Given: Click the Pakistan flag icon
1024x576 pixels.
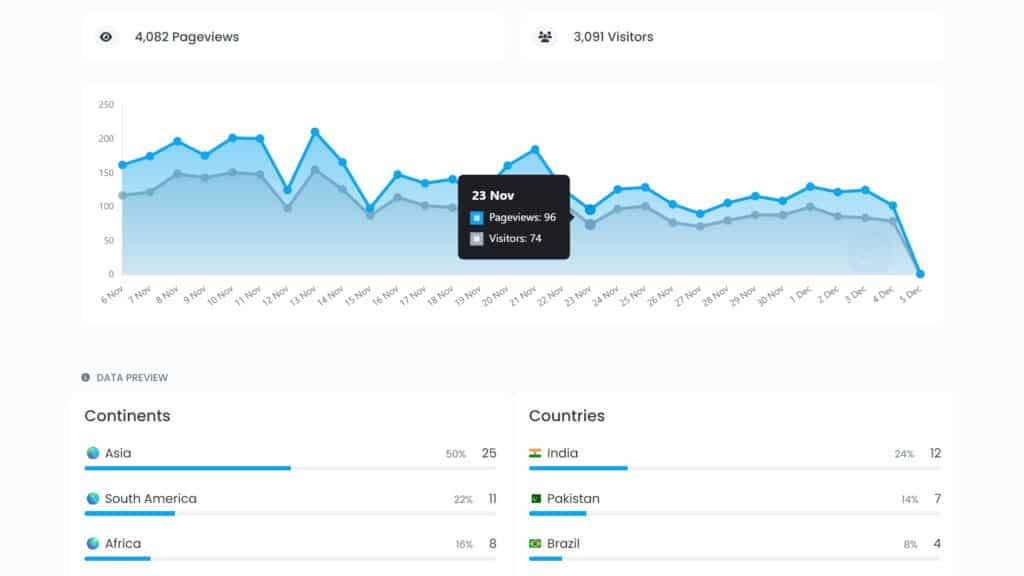Looking at the screenshot, I should pos(536,499).
